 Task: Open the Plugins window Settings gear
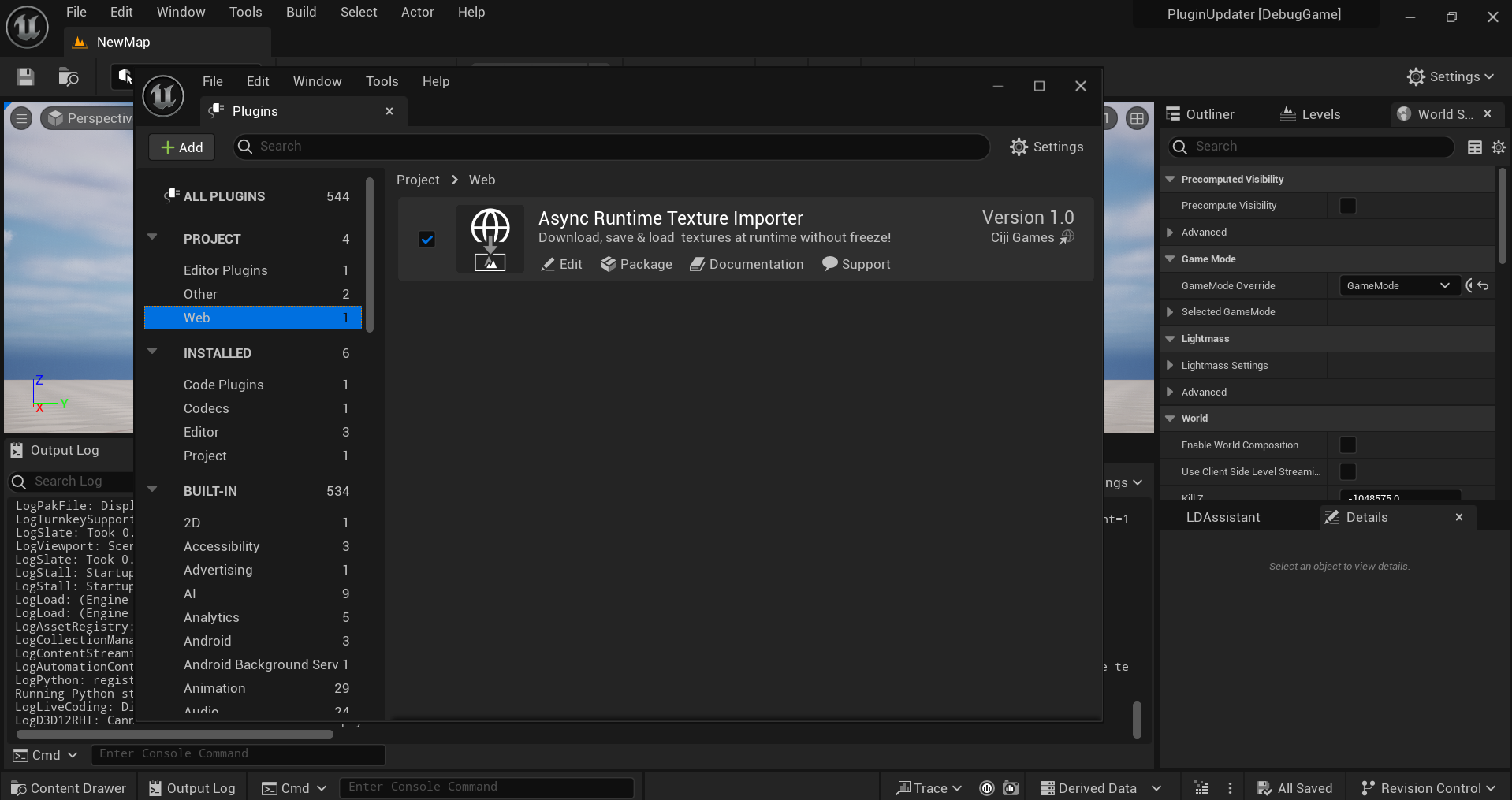tap(1047, 147)
